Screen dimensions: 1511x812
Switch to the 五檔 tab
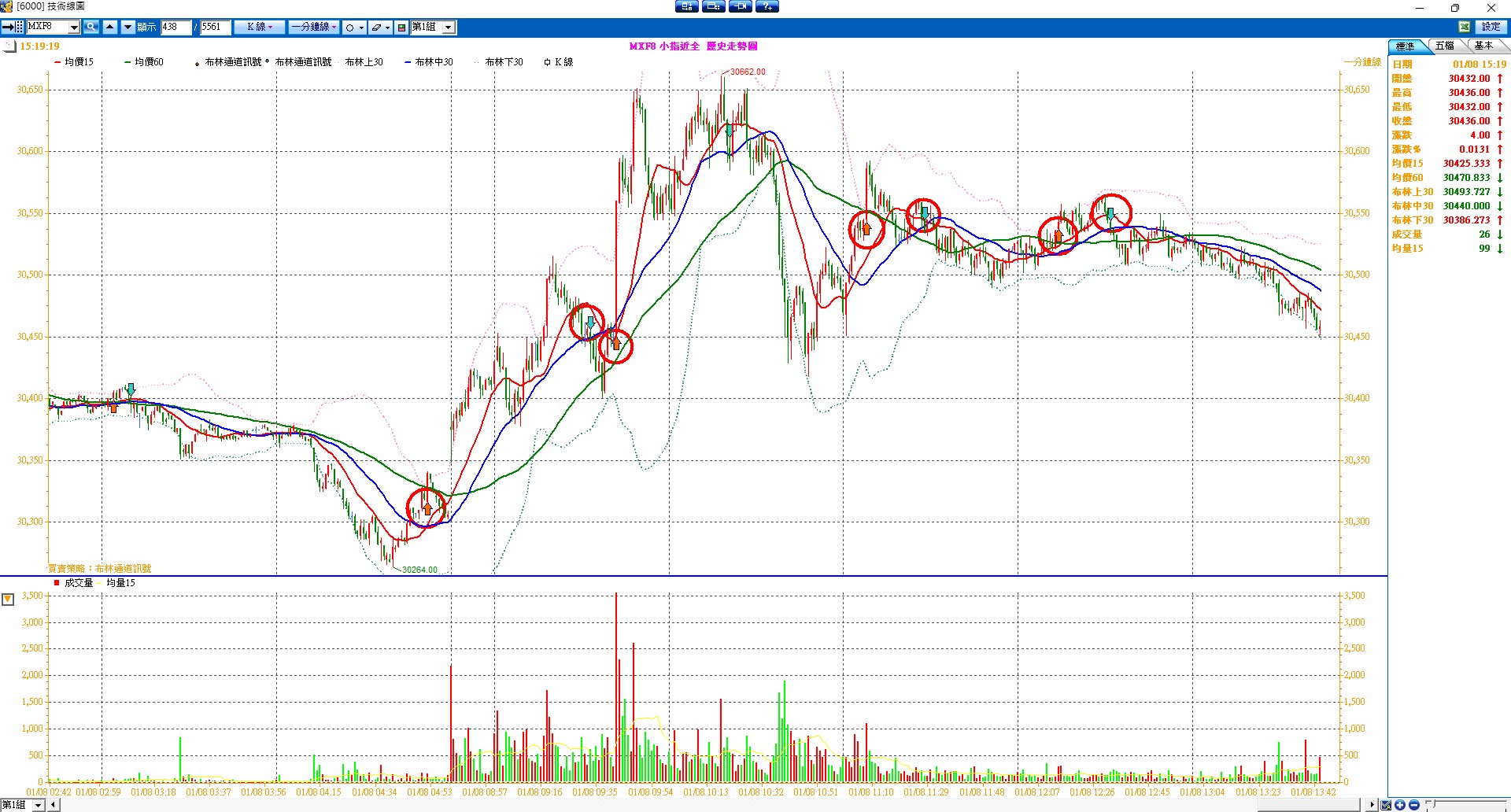click(x=1444, y=46)
